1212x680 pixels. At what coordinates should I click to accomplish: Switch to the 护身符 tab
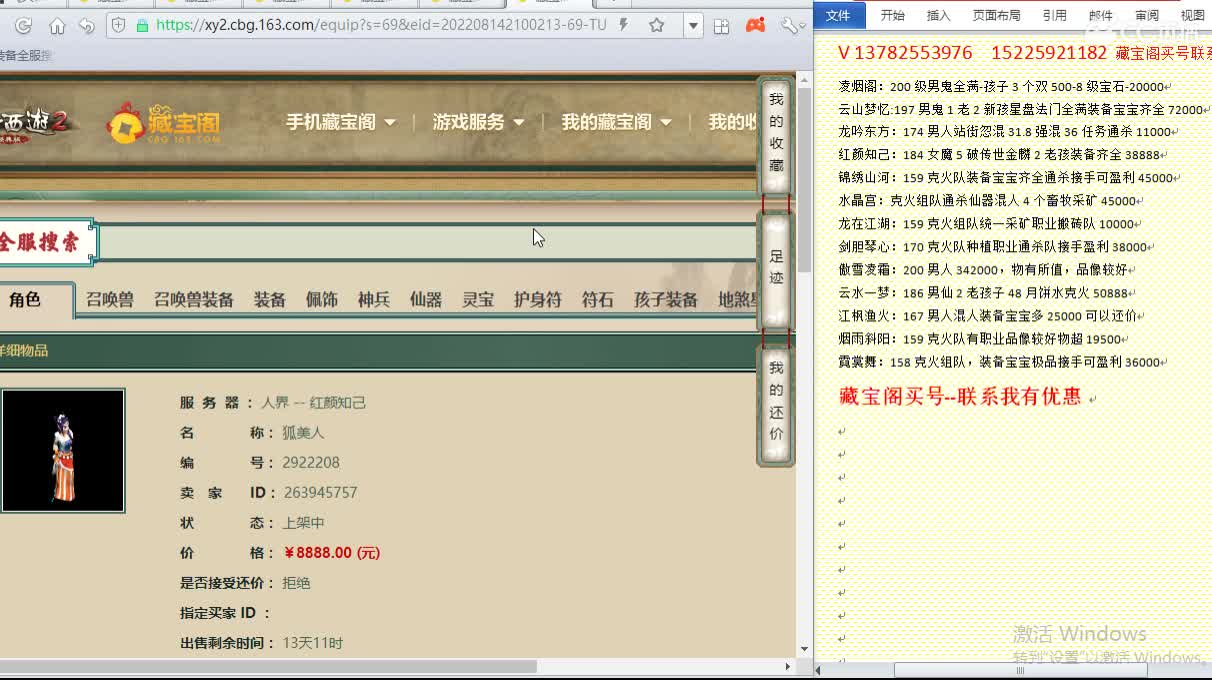tap(538, 300)
